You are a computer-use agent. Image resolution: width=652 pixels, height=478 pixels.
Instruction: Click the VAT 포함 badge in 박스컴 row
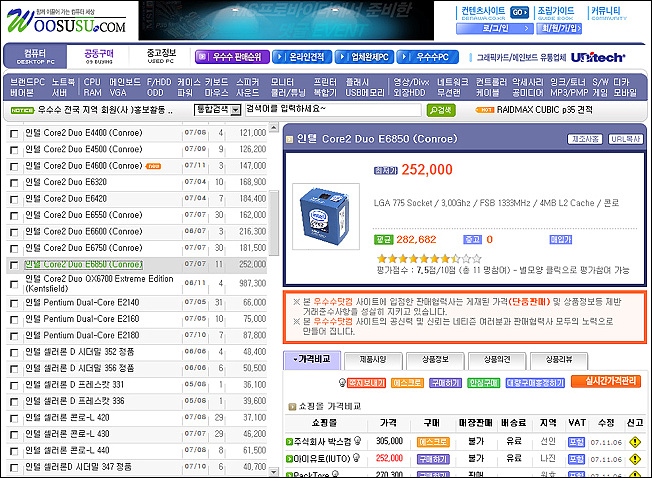(576, 442)
